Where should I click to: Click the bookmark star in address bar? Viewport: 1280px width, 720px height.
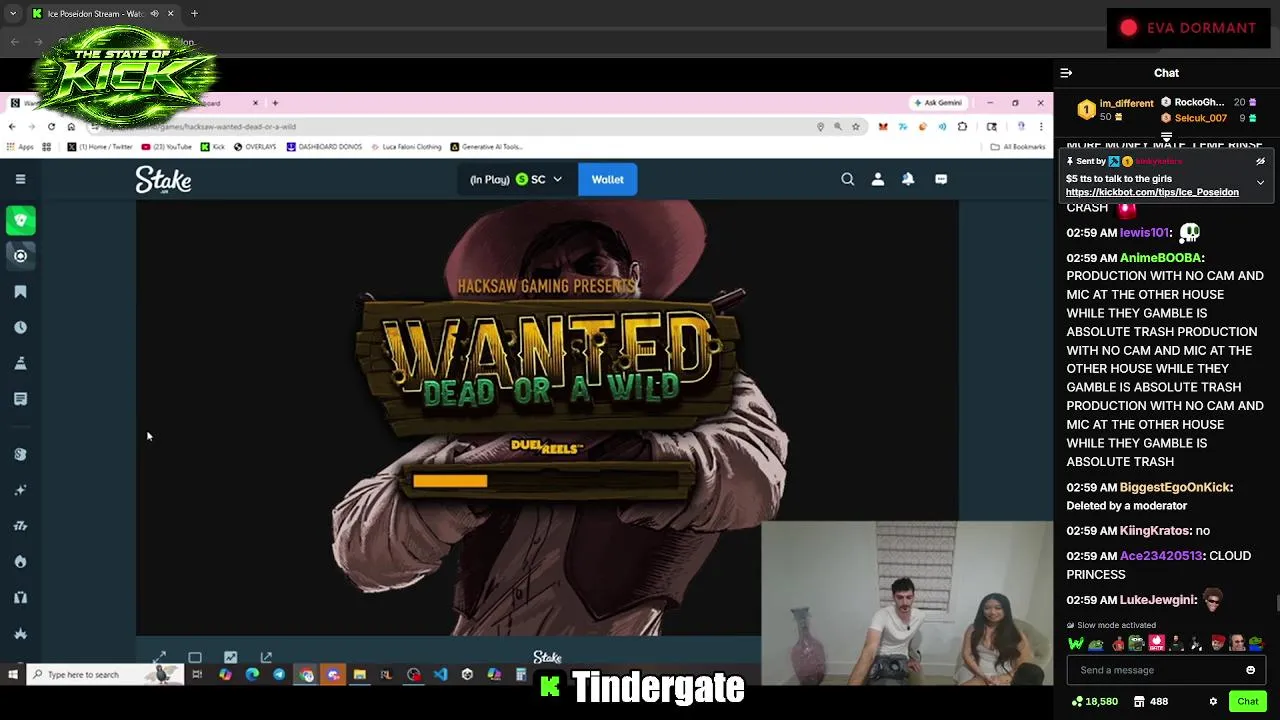pyautogui.click(x=855, y=127)
